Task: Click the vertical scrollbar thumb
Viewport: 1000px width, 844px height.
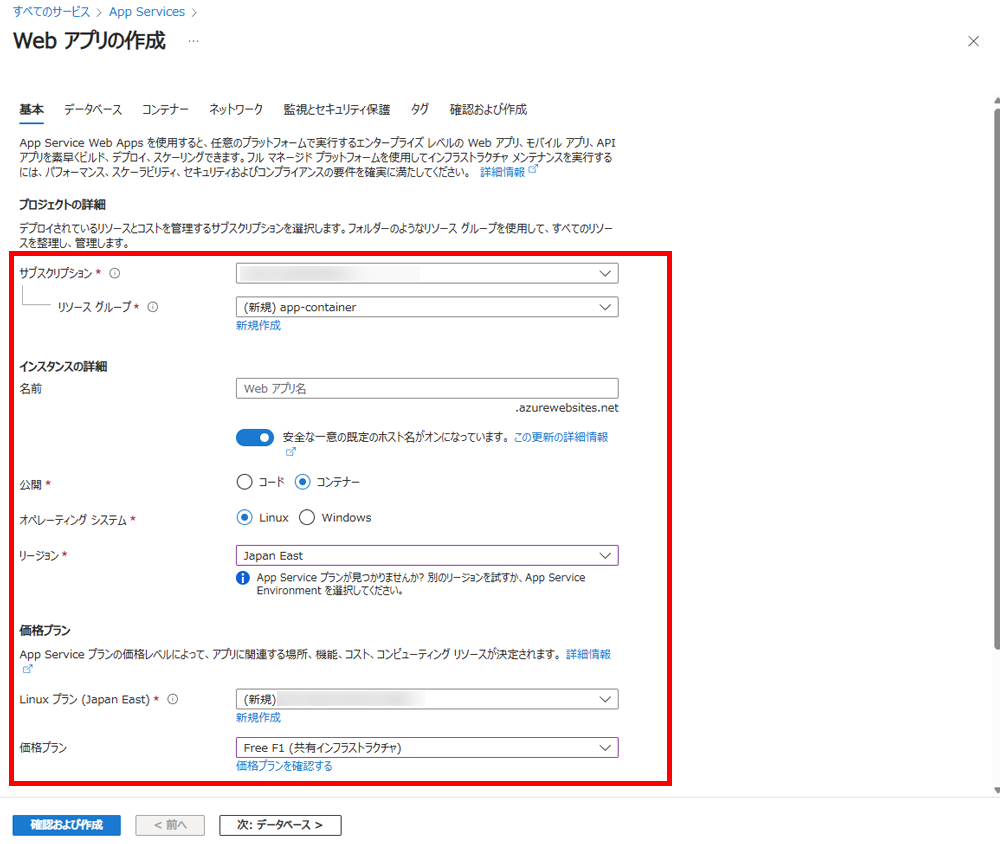Action: [x=996, y=380]
